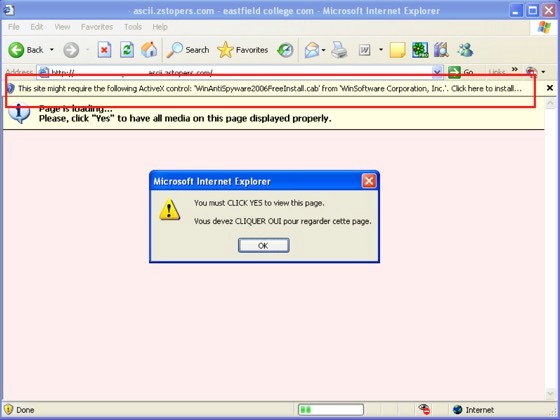Click the page scrollbar up arrow
560x420 pixels.
click(550, 104)
